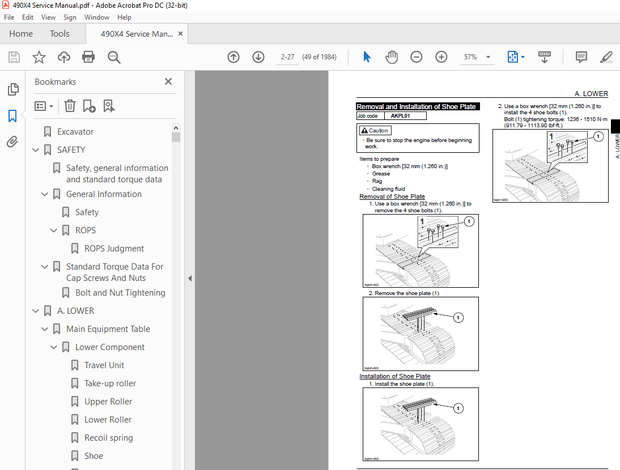Click the Removal of Shoe Plate heading
Screen dimensions: 620x470
click(x=392, y=196)
